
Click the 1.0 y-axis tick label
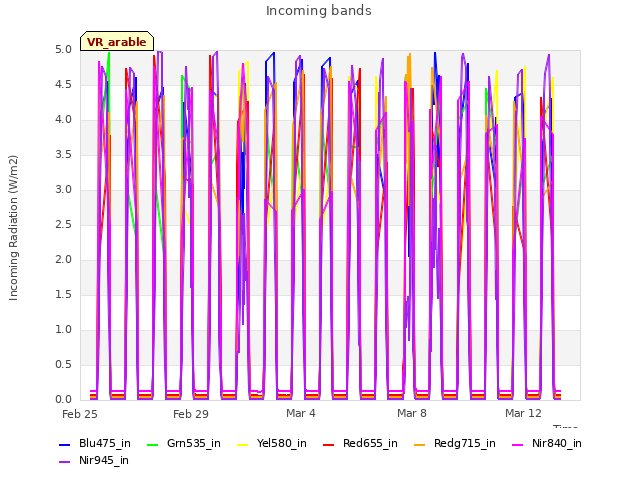(x=63, y=330)
